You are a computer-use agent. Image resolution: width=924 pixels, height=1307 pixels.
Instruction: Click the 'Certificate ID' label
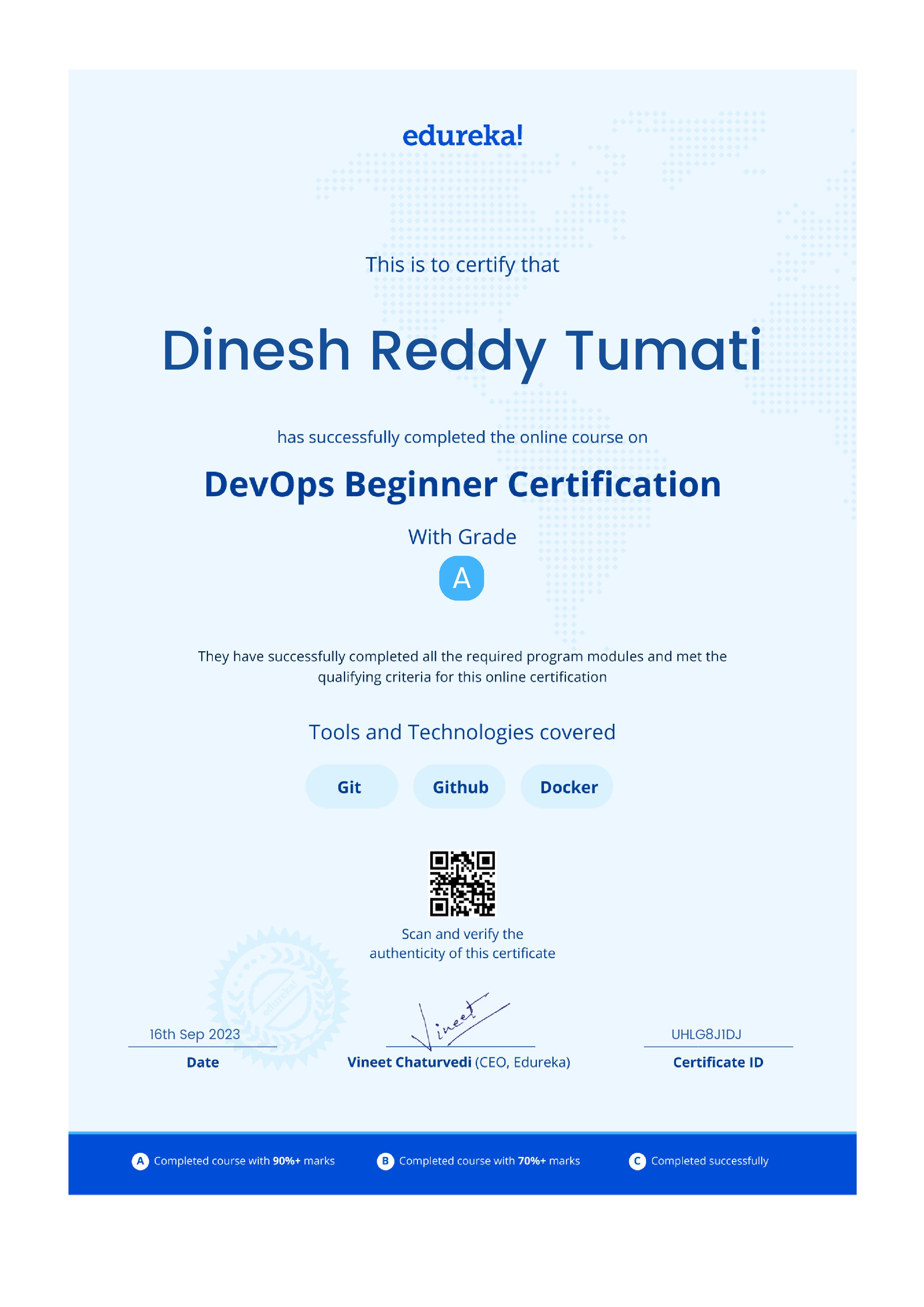coord(718,1062)
